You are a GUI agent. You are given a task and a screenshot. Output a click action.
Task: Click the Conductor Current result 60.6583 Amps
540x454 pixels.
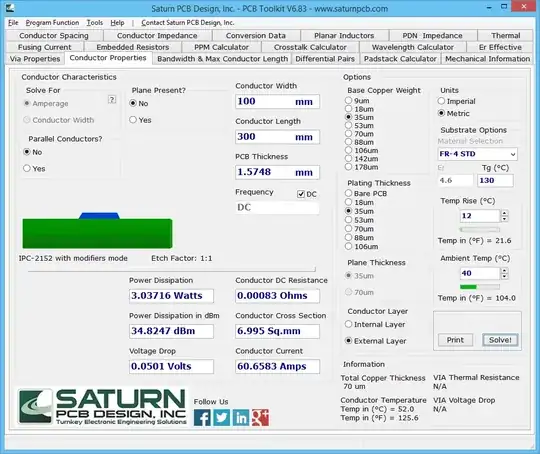(x=277, y=366)
